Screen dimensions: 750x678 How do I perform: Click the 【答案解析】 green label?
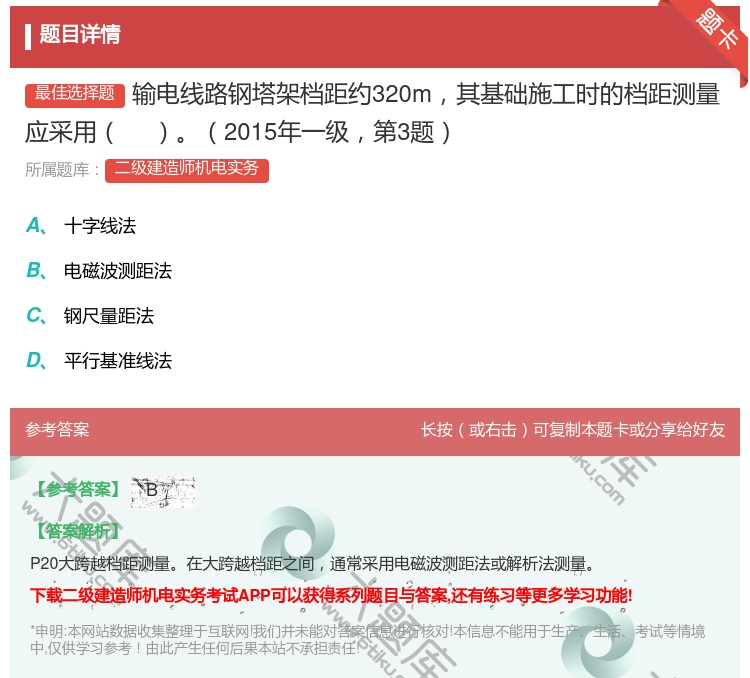click(x=77, y=531)
